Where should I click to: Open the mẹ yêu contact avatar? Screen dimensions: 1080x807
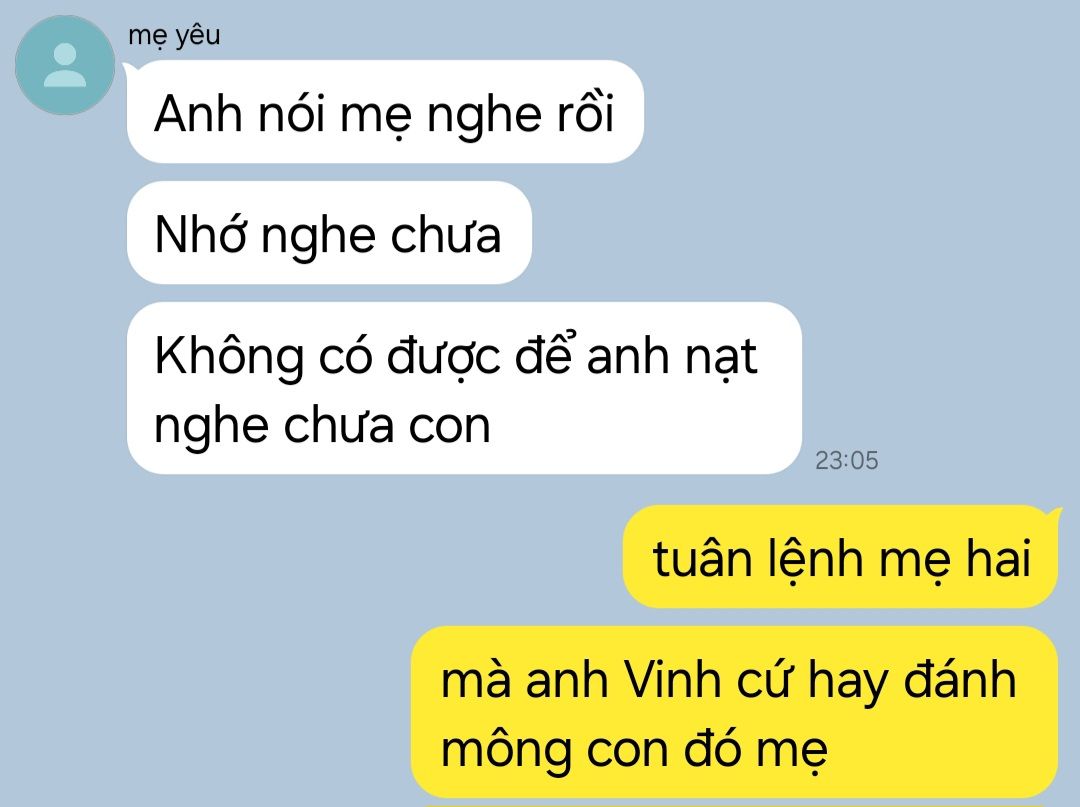[x=65, y=65]
